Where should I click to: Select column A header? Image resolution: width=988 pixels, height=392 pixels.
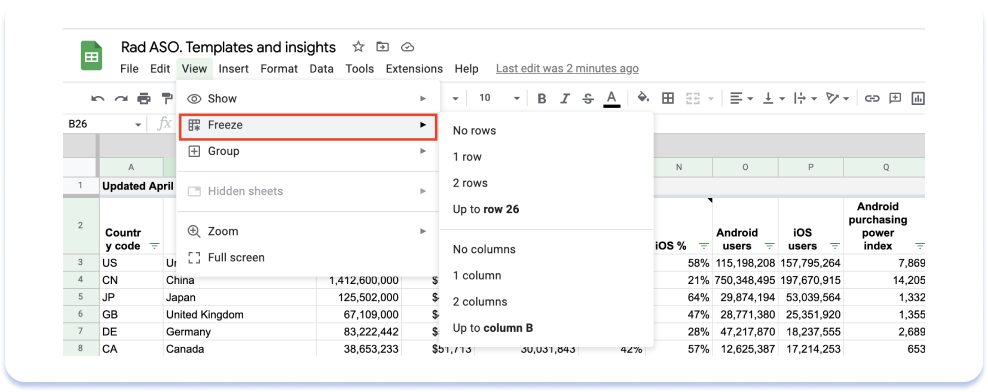click(131, 167)
